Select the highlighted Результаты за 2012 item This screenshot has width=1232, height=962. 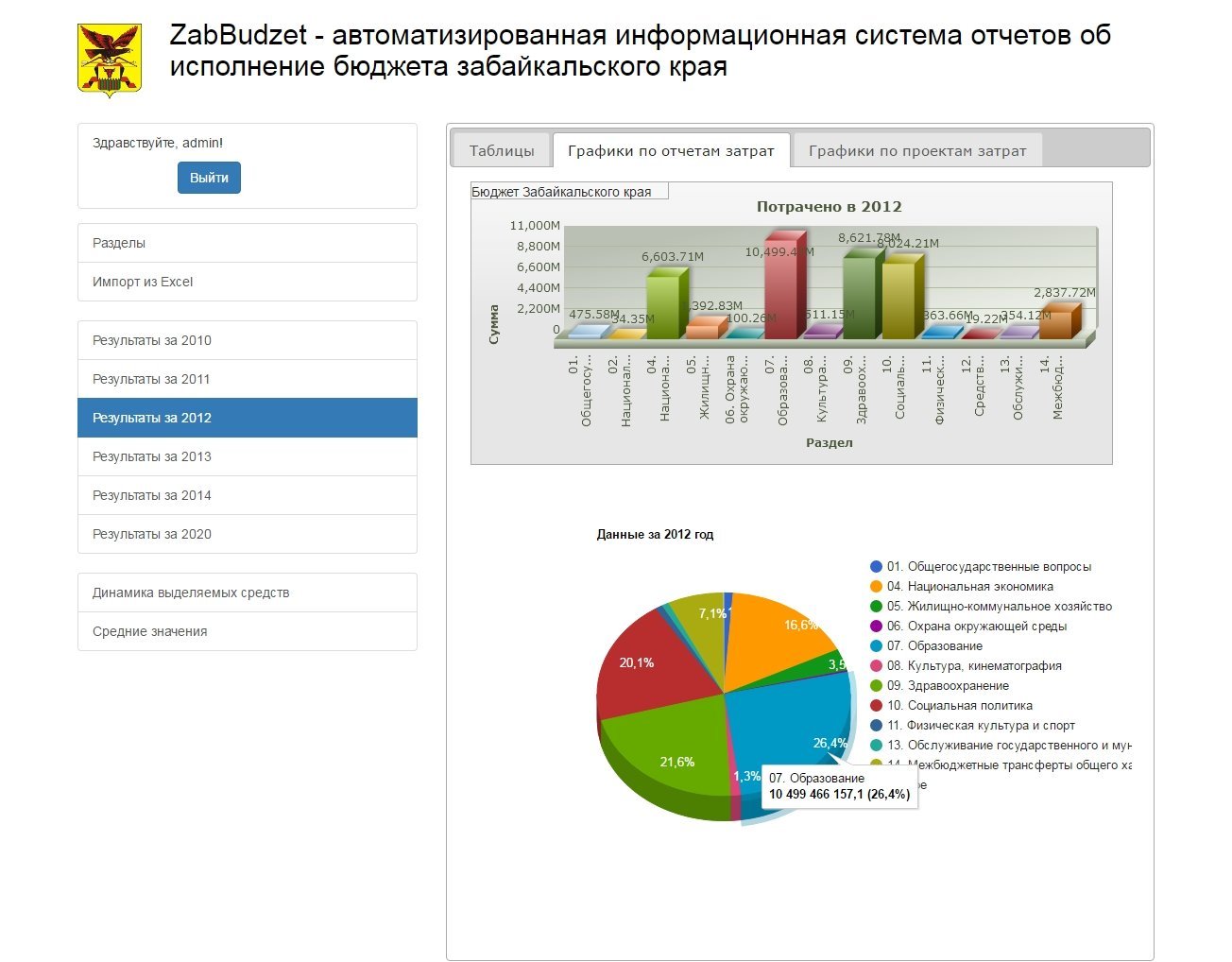(248, 418)
